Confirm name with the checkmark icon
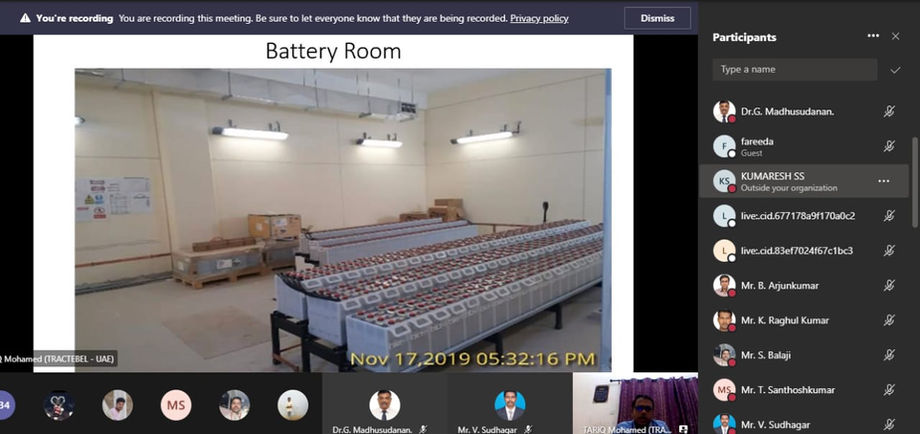Screen dimensions: 920x434 [895, 70]
